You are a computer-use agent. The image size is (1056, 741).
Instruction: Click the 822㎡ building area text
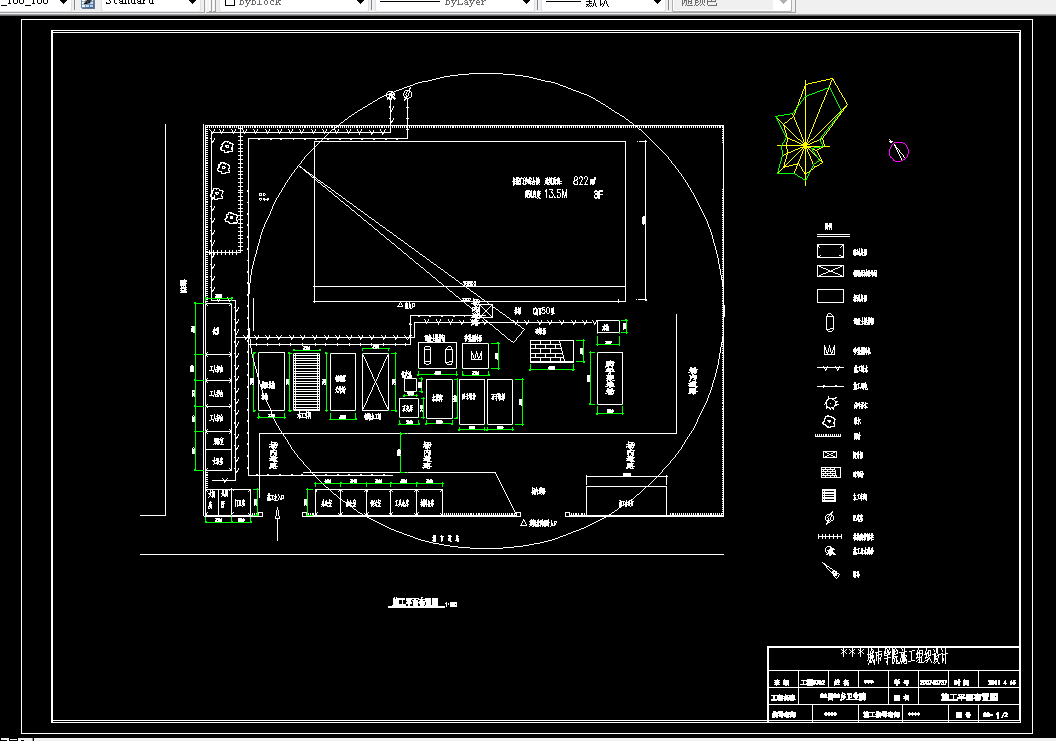[x=584, y=181]
